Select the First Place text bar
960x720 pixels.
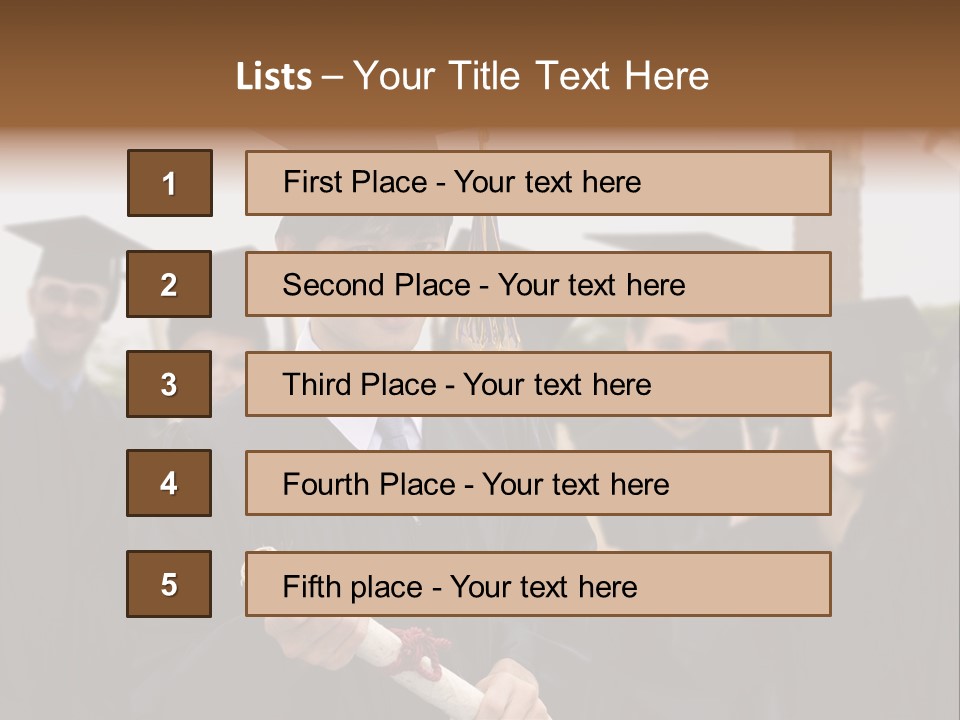538,183
